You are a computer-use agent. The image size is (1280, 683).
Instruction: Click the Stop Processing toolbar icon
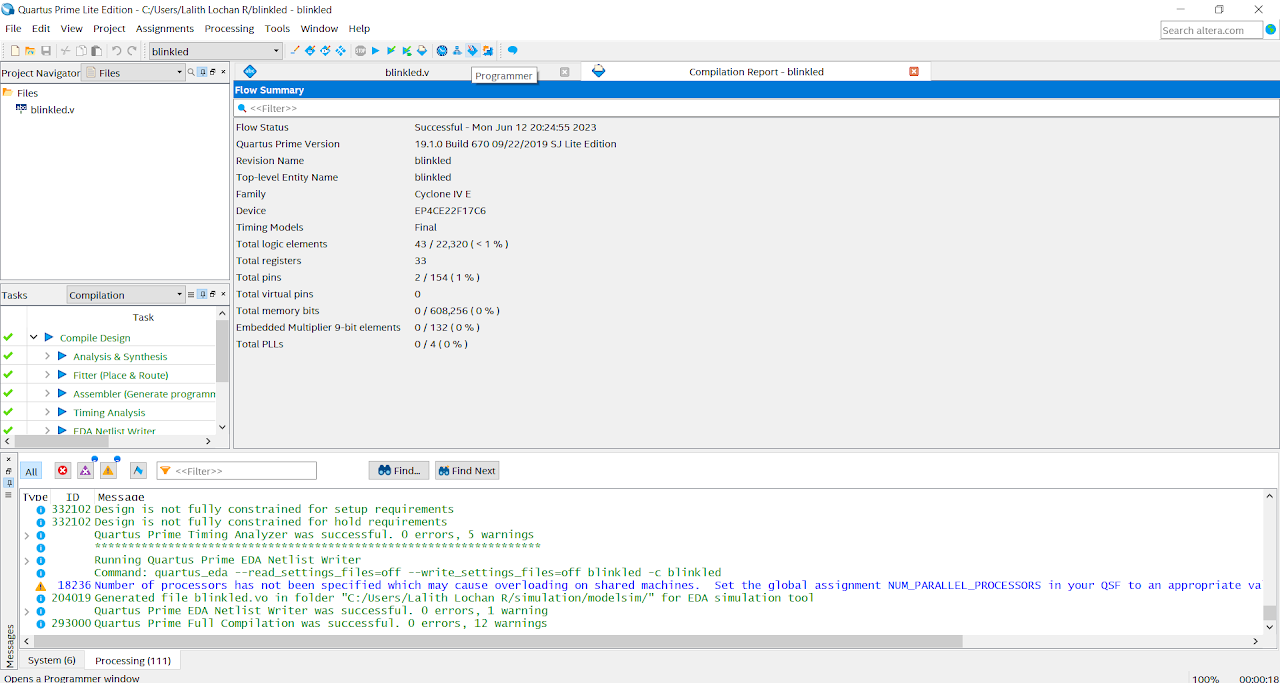(x=360, y=51)
